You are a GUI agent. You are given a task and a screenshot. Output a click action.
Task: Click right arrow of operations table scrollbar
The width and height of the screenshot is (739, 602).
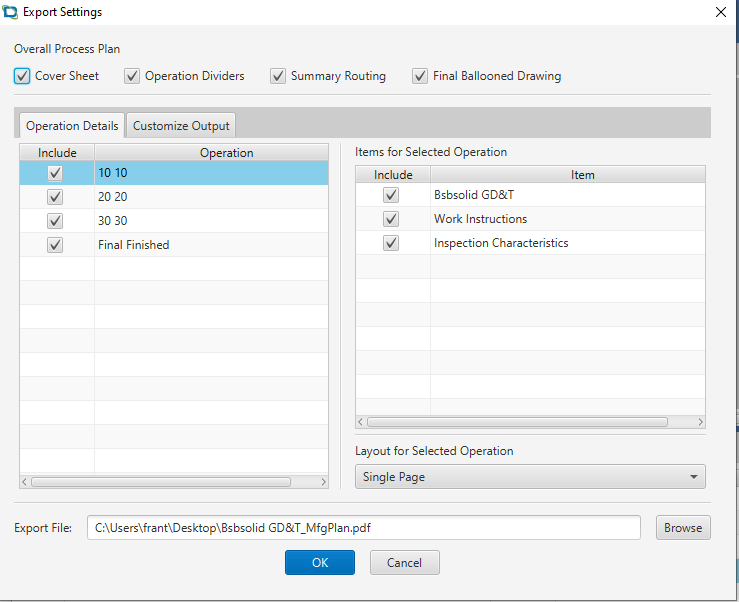tap(323, 482)
